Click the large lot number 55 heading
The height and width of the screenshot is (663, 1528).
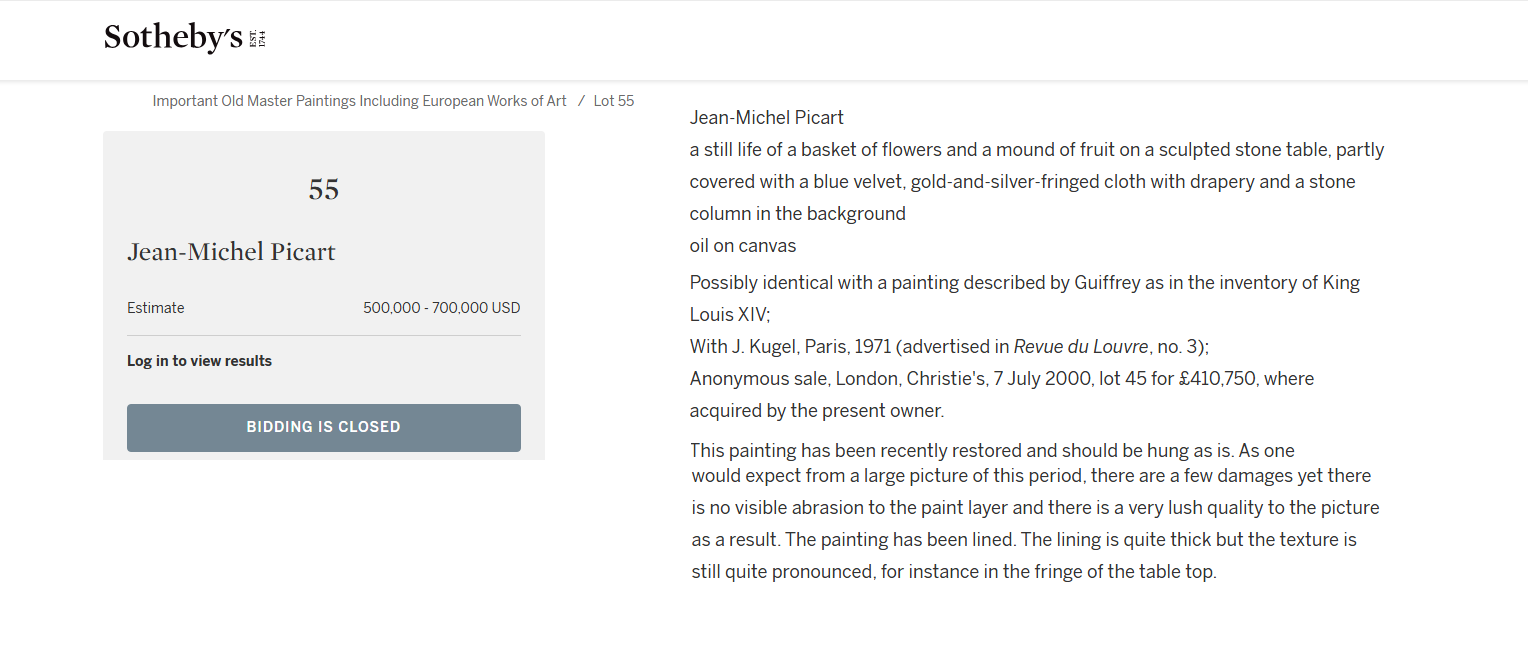point(324,190)
